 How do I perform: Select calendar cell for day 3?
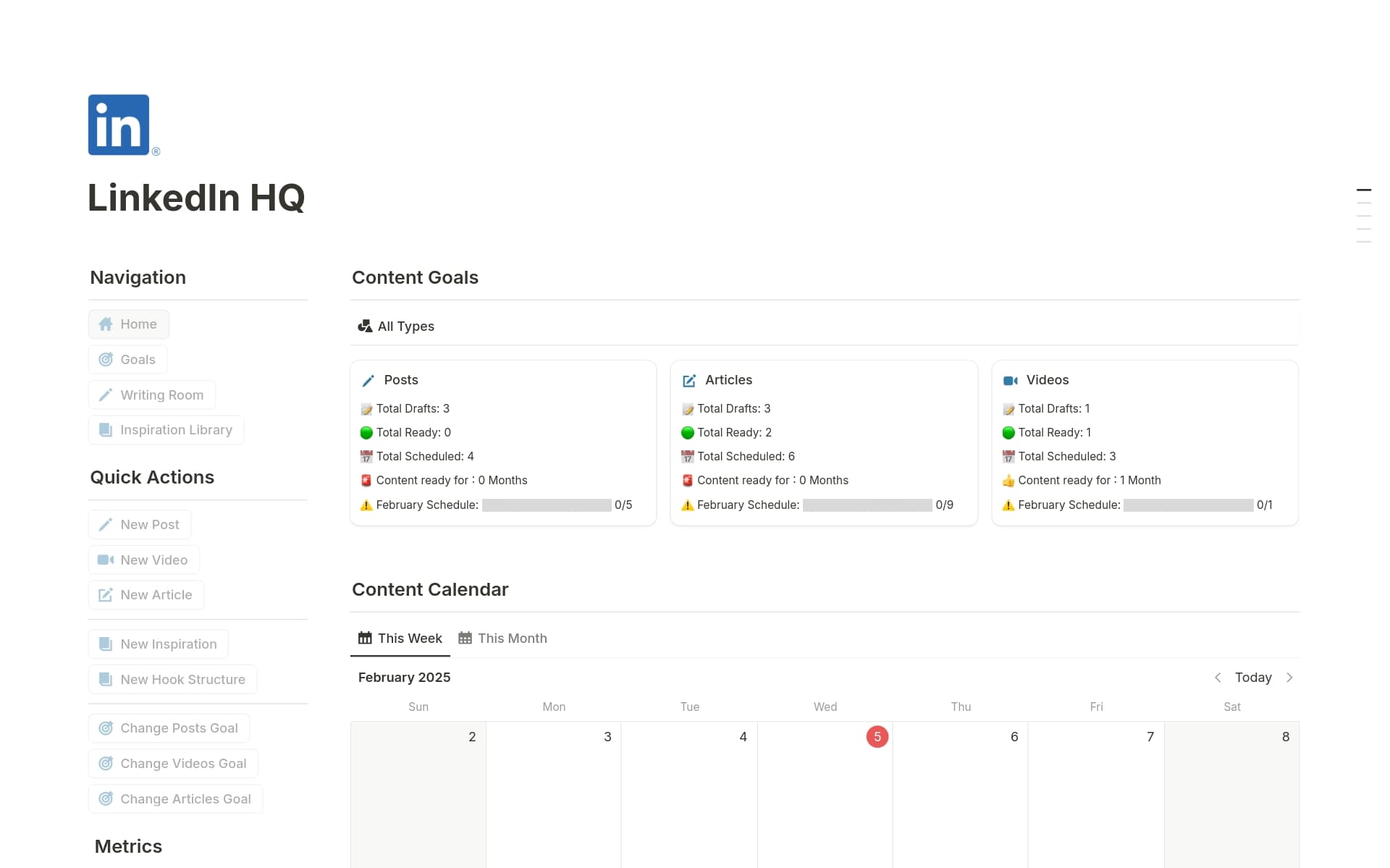(553, 795)
